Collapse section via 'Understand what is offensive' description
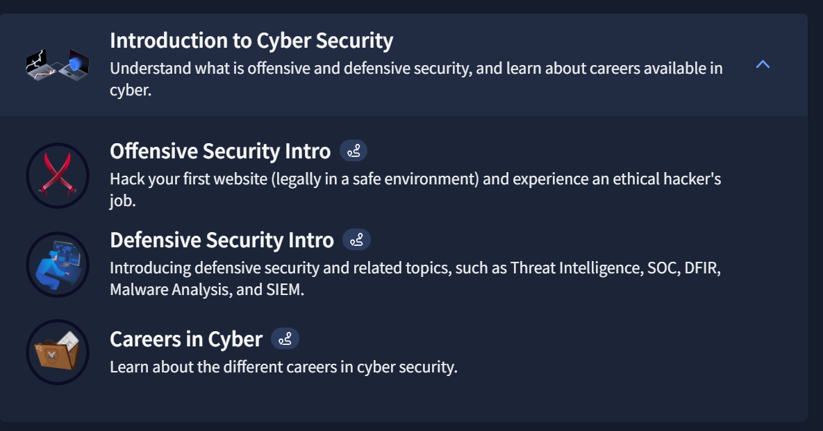The image size is (823, 431). pos(416,79)
